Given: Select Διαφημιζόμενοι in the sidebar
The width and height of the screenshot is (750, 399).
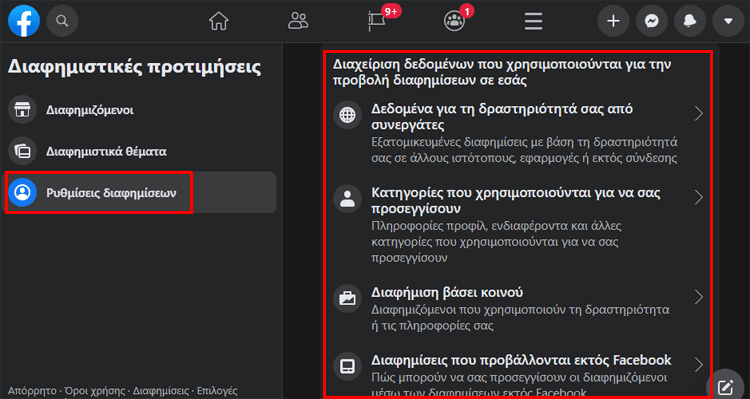Looking at the screenshot, I should (140, 110).
